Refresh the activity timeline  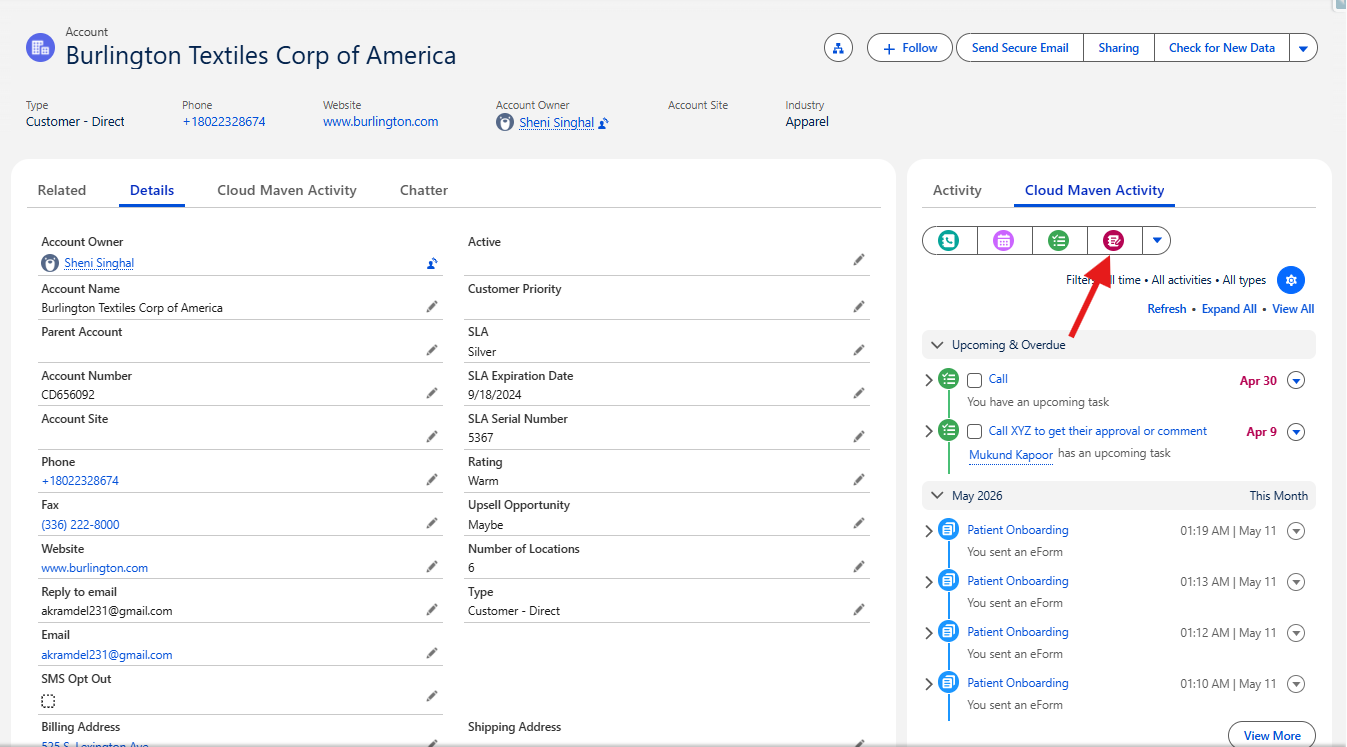[x=1167, y=309]
